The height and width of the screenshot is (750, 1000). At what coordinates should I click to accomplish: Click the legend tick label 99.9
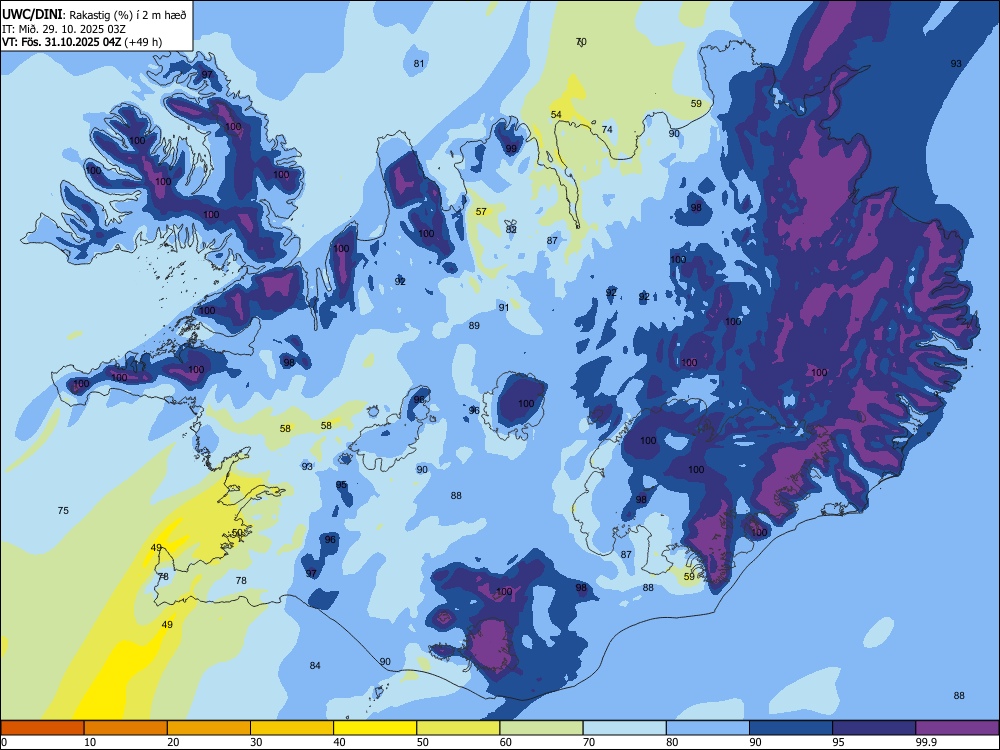pos(925,742)
